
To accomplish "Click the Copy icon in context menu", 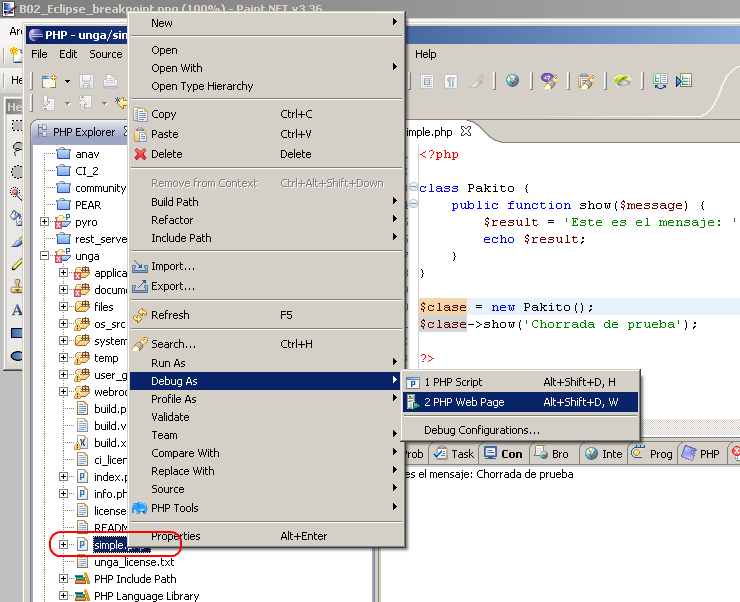I will (140, 114).
